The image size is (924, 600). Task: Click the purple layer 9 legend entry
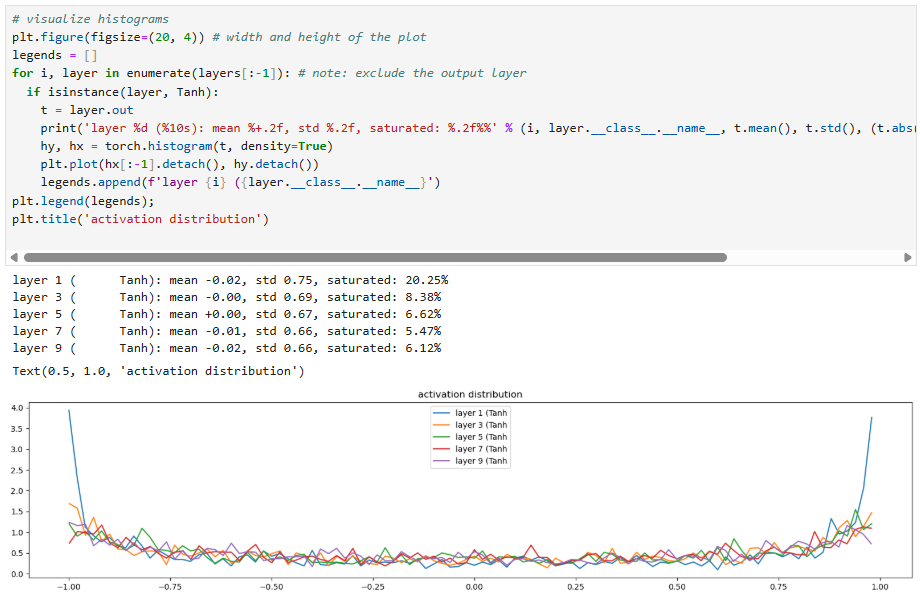pos(480,461)
